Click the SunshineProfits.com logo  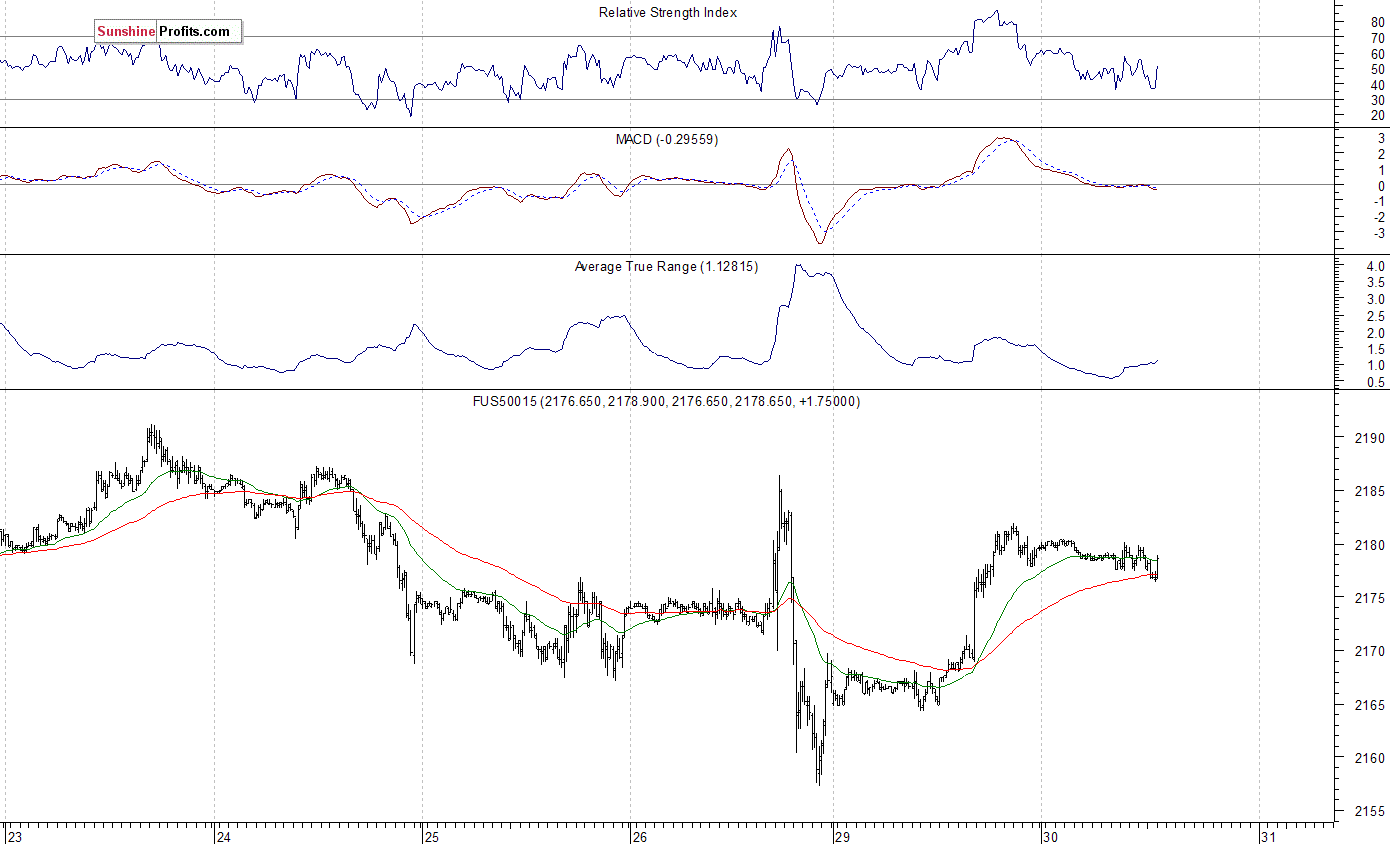[168, 31]
